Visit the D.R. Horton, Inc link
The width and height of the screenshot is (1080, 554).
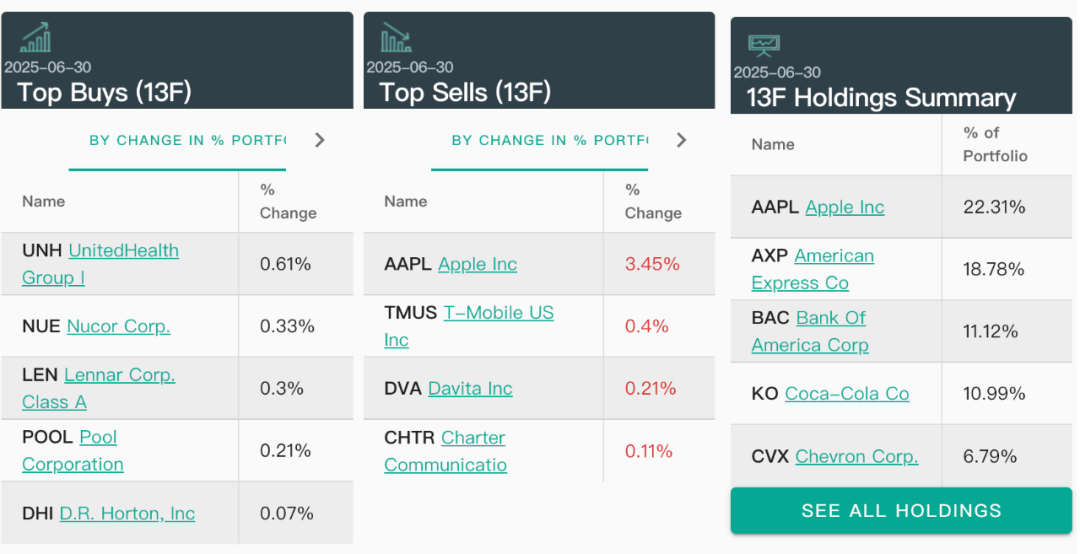pyautogui.click(x=127, y=514)
